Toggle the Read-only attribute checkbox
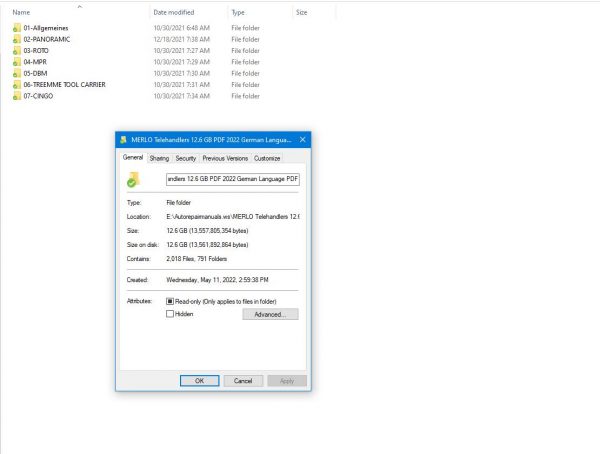 coord(170,301)
